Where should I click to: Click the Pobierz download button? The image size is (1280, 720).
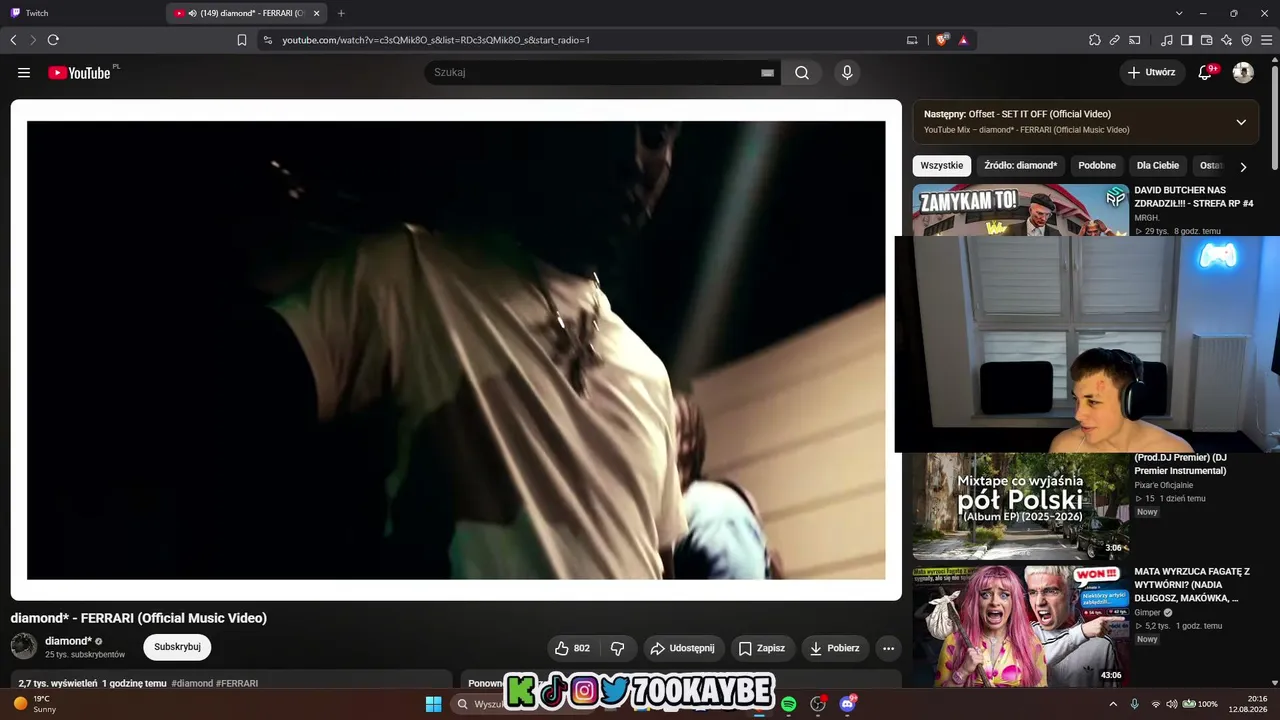835,648
